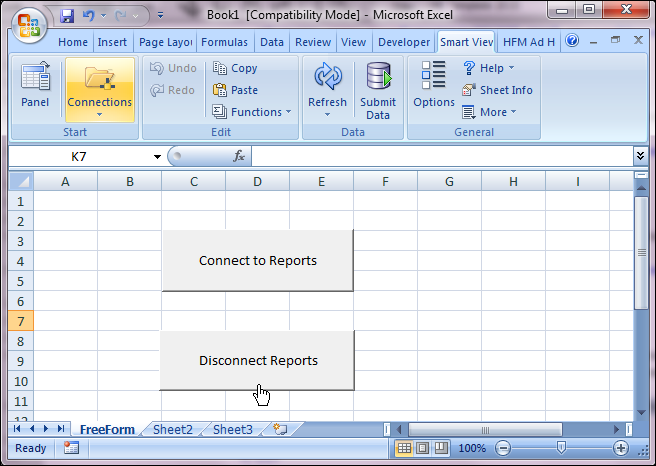Open the Help dropdown
This screenshot has height=466, width=656.
click(489, 68)
